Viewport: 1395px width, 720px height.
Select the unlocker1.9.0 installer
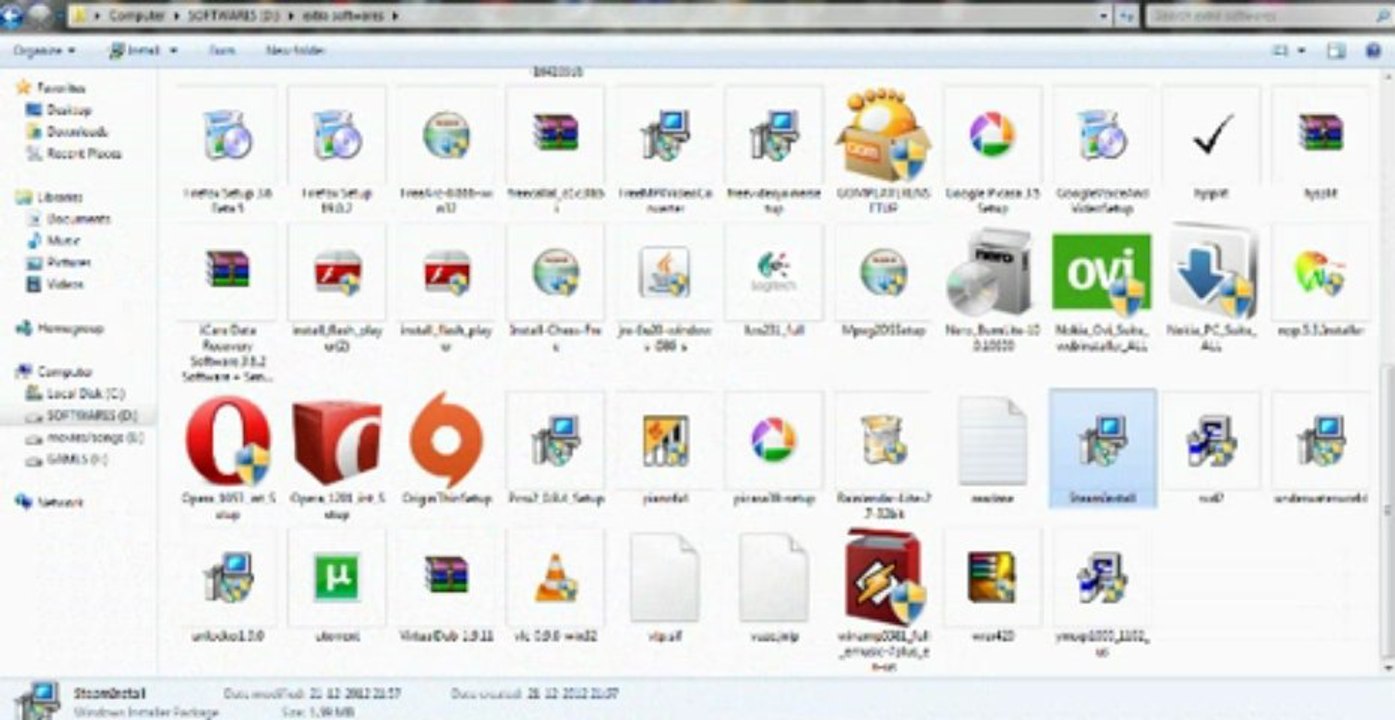point(226,577)
